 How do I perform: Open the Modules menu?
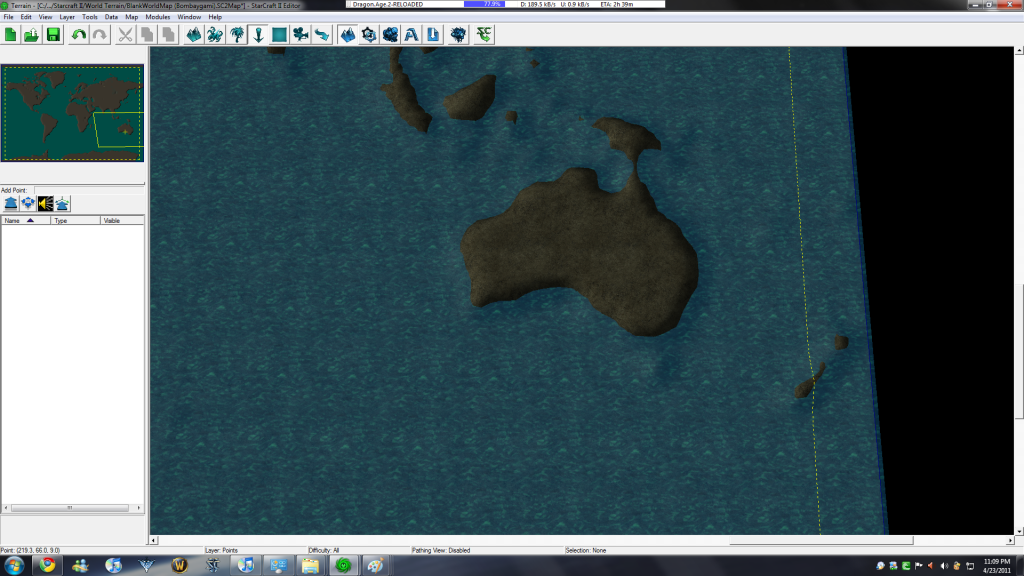[x=157, y=17]
